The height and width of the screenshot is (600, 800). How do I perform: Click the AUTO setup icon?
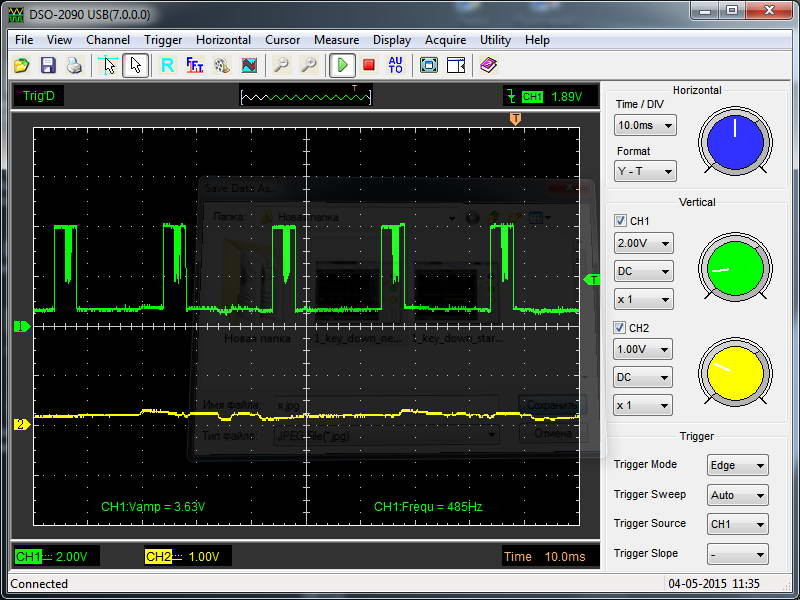pos(396,66)
